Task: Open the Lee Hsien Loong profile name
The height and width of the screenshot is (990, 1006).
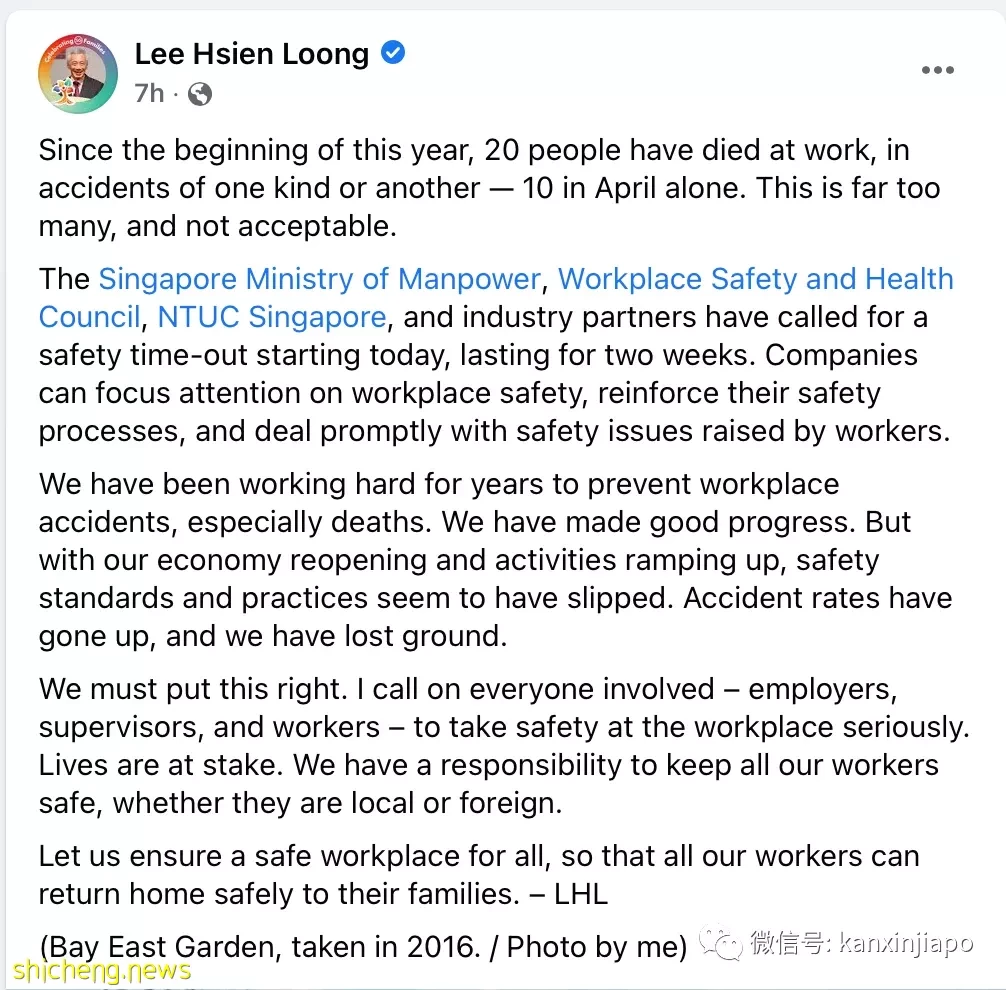Action: [252, 54]
